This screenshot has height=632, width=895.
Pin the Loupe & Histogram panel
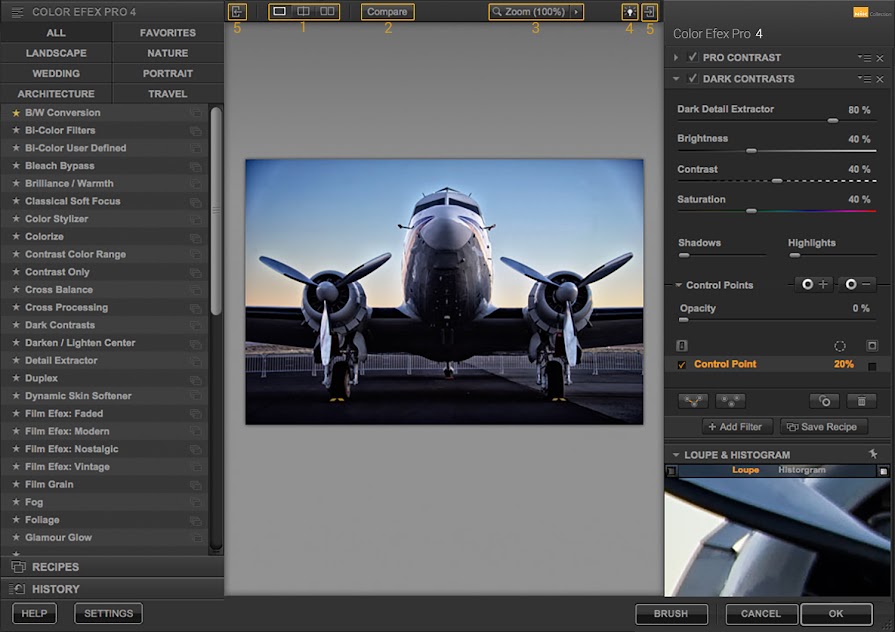point(873,454)
